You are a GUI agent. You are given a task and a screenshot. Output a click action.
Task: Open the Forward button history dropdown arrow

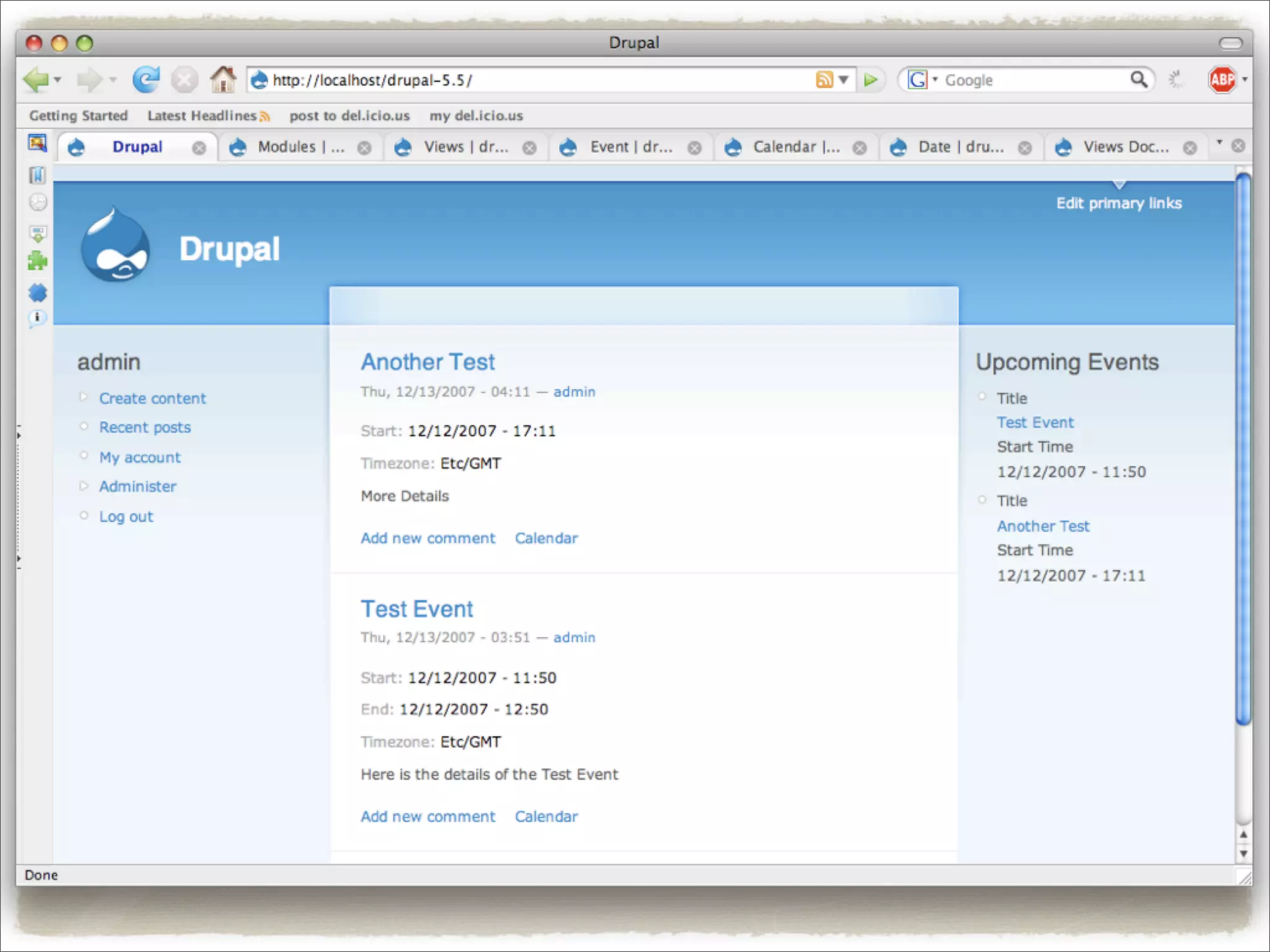pyautogui.click(x=113, y=80)
